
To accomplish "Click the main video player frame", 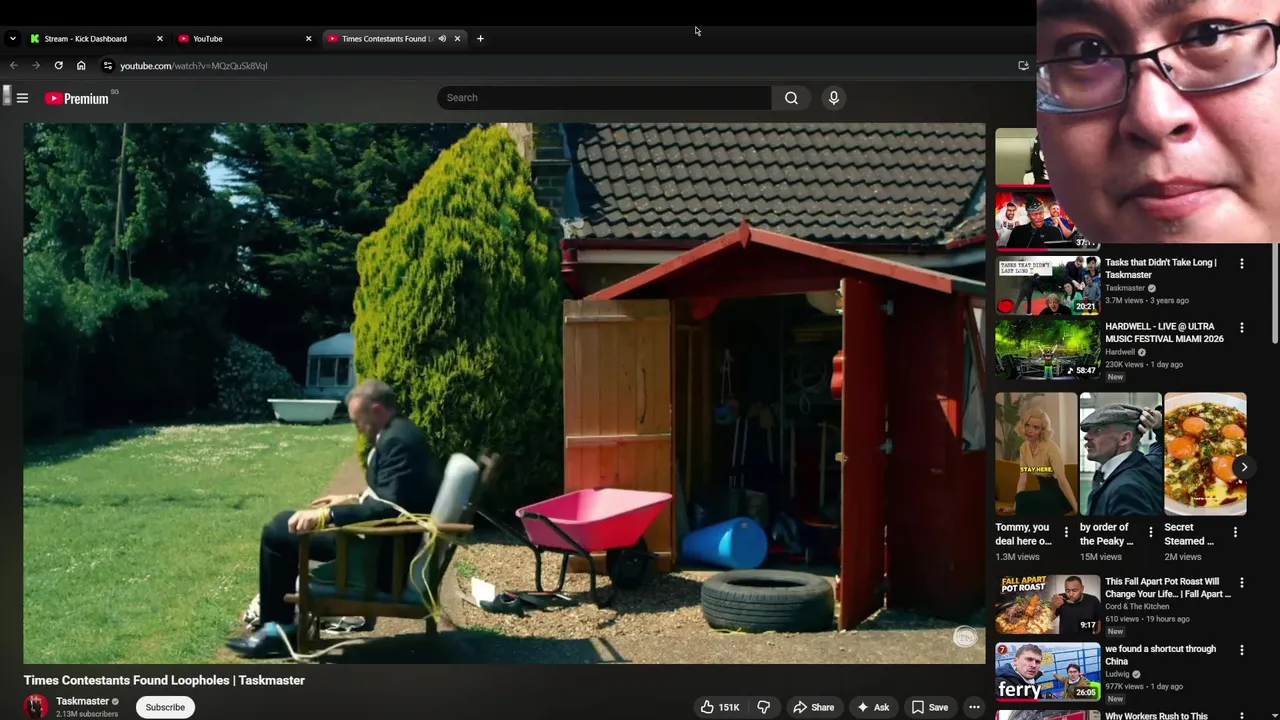I will coord(504,393).
